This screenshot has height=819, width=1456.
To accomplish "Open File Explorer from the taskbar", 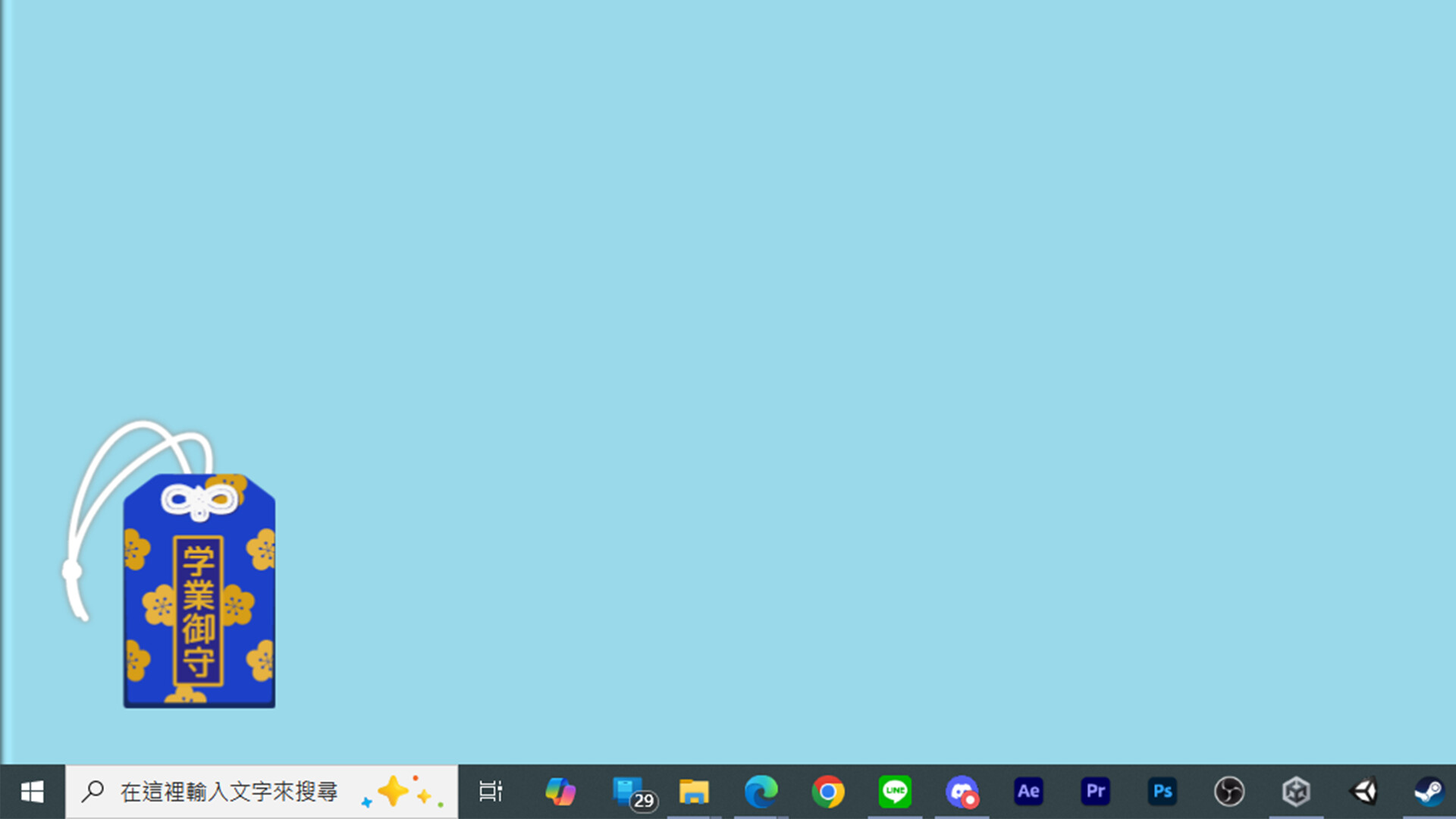I will pos(695,792).
